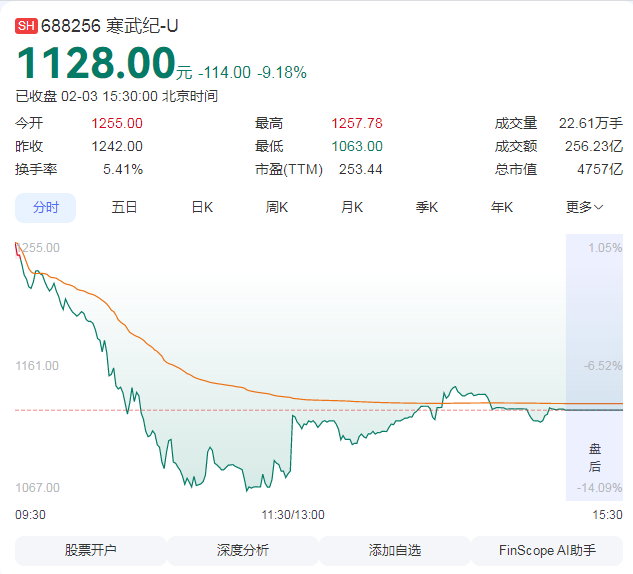Open the 日K daily candlestick tab
633x574 pixels.
coord(202,208)
